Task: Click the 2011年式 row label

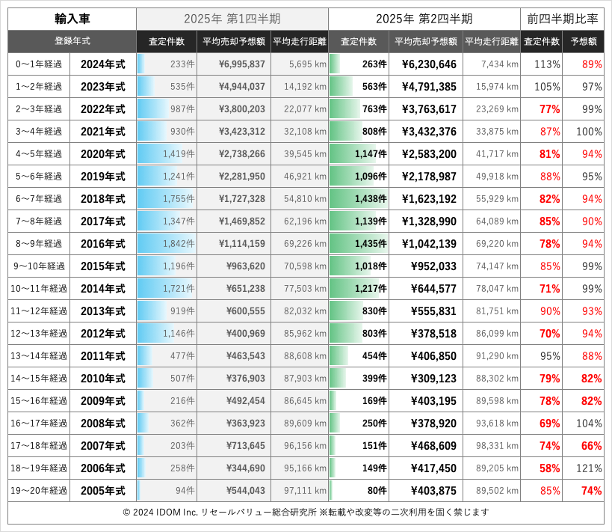Action: click(x=103, y=356)
